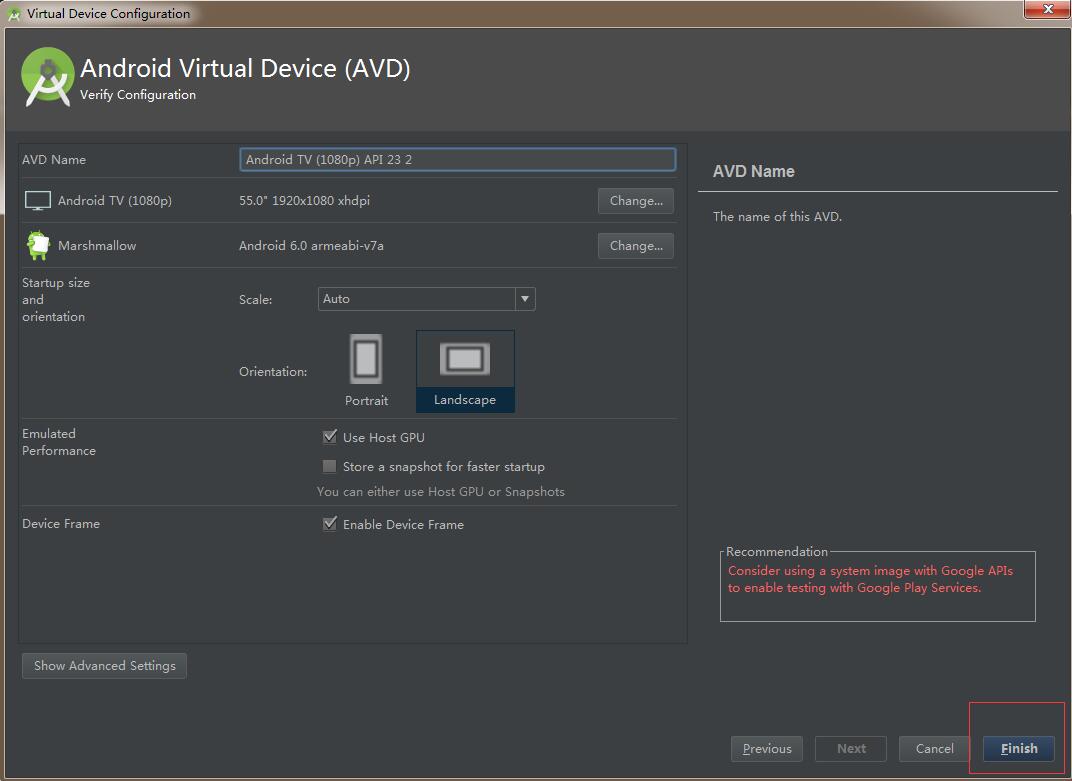The width and height of the screenshot is (1072, 781).
Task: Finish creating the virtual device
Action: click(1019, 749)
